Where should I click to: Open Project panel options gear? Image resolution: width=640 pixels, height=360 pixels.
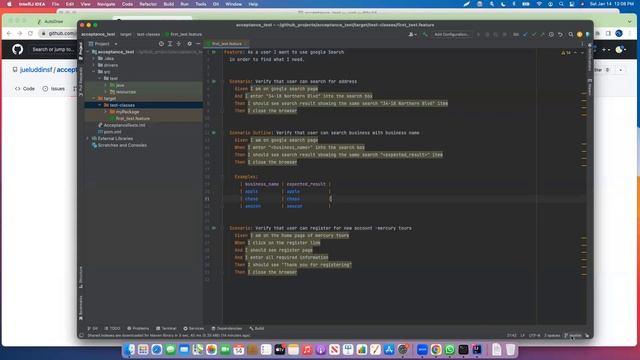tap(189, 44)
